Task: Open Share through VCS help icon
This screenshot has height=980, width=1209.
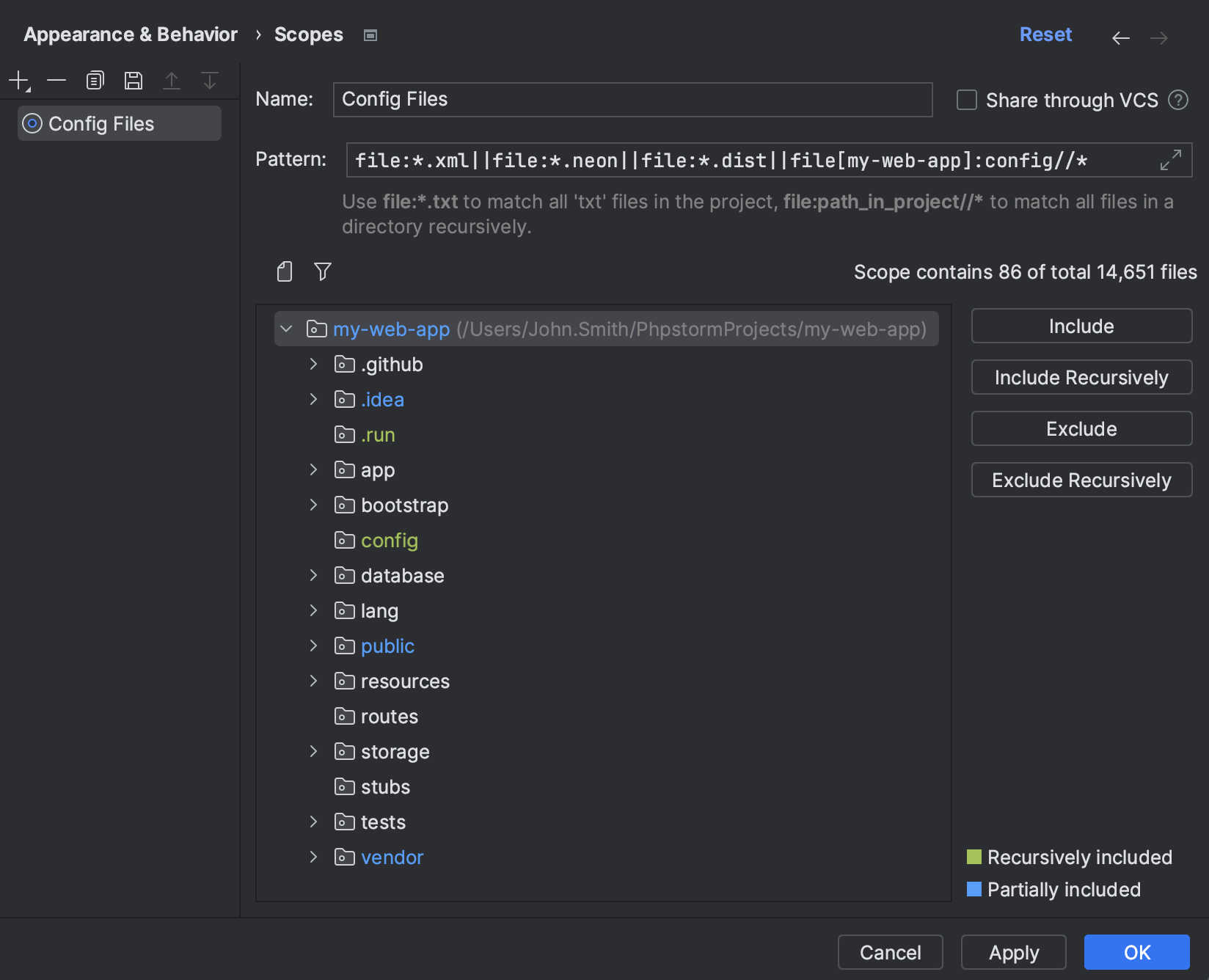Action: pyautogui.click(x=1178, y=100)
